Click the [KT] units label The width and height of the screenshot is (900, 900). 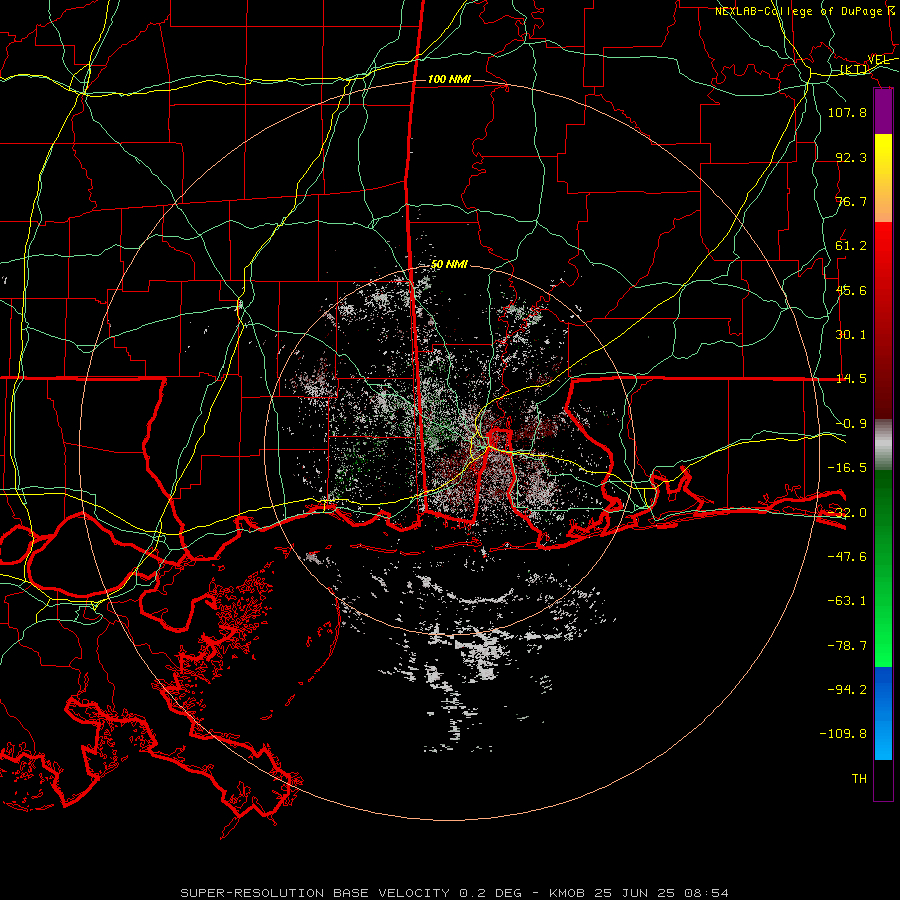[854, 70]
